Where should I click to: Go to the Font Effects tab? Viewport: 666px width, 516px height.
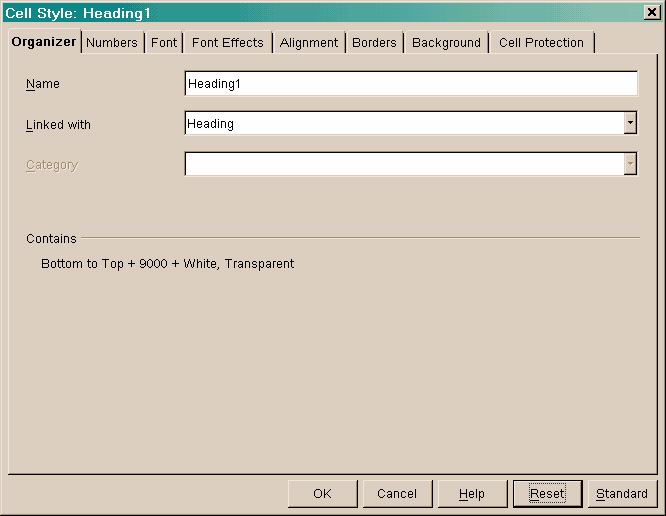tap(228, 42)
